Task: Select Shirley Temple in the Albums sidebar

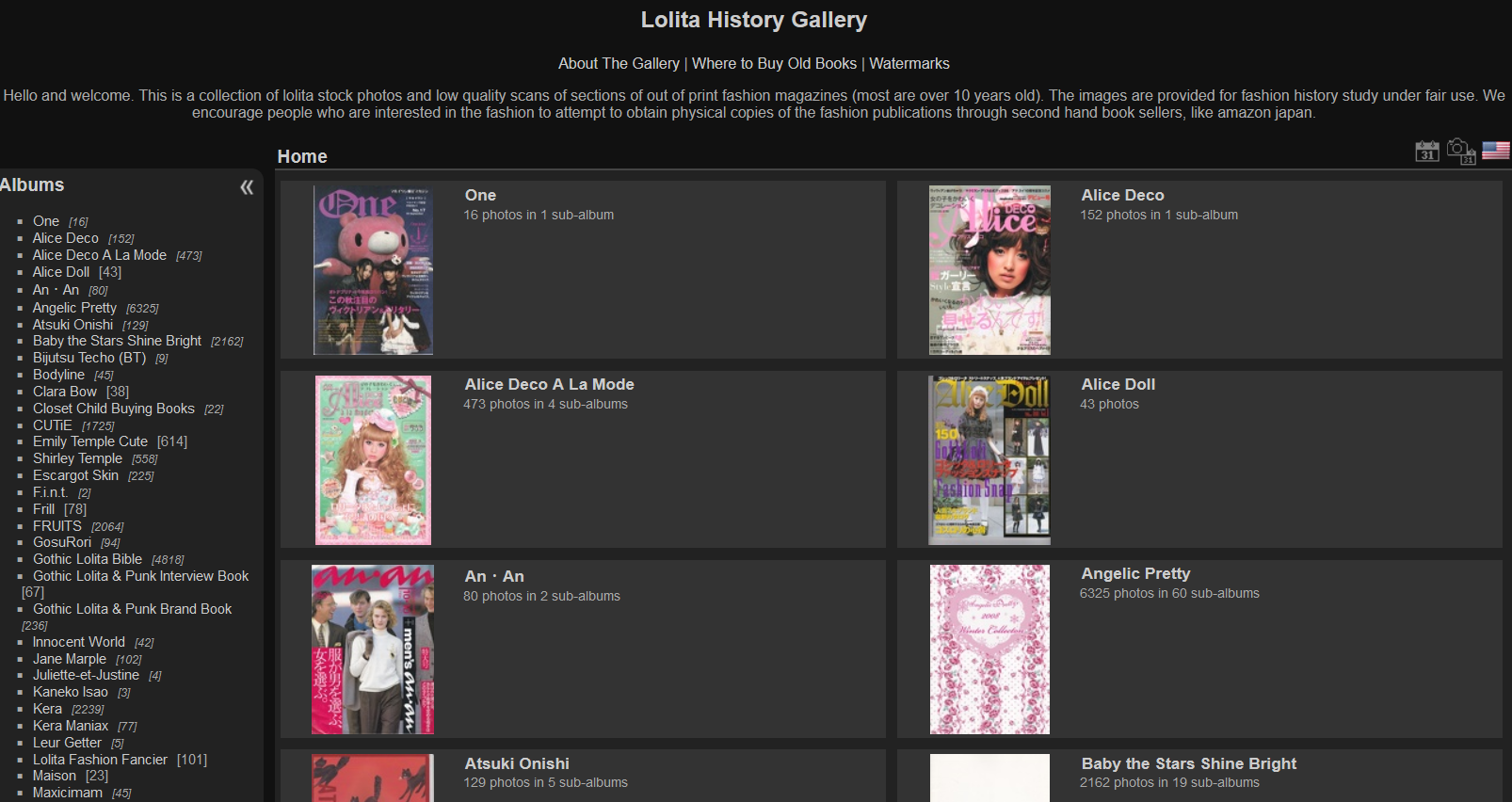Action: click(77, 458)
